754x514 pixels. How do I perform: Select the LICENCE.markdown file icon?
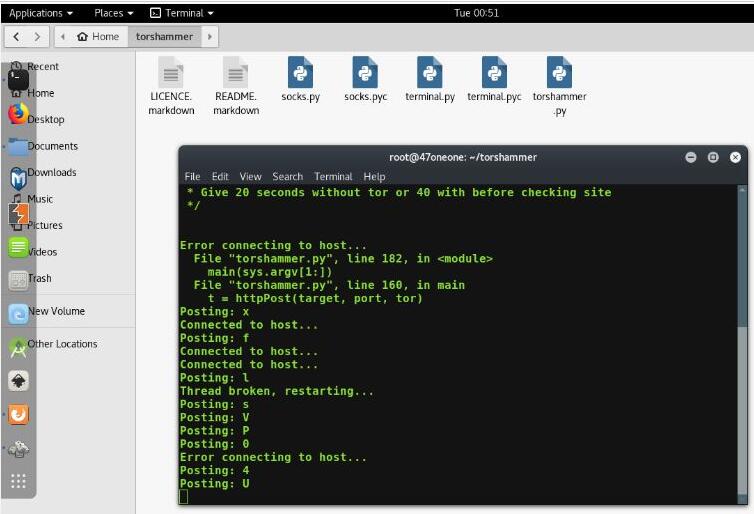coord(172,74)
